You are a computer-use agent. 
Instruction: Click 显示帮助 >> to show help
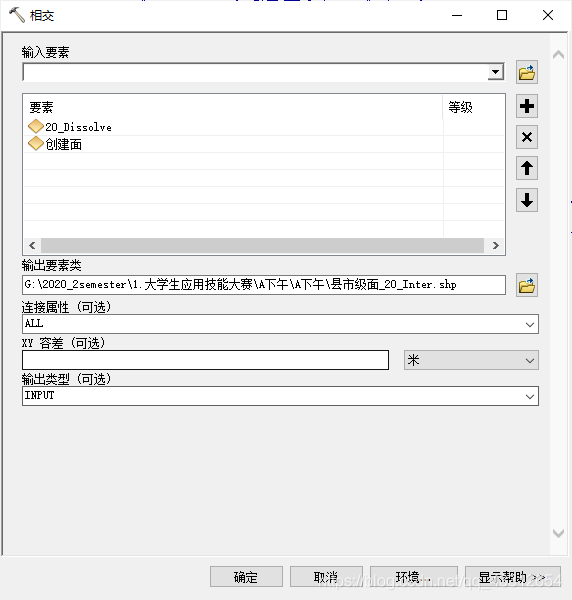tap(513, 577)
